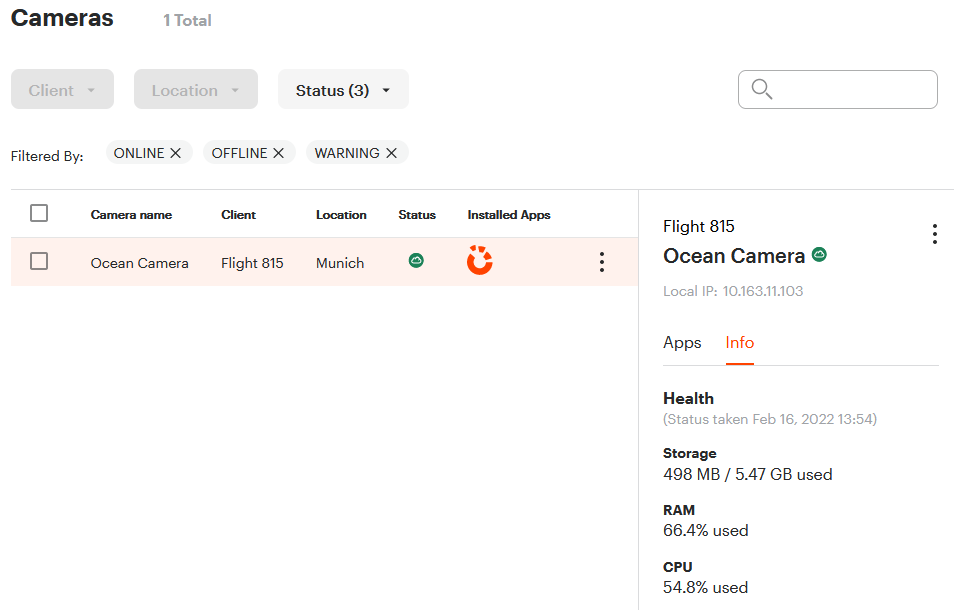
Task: Toggle the select-all cameras checkbox
Action: [x=39, y=213]
